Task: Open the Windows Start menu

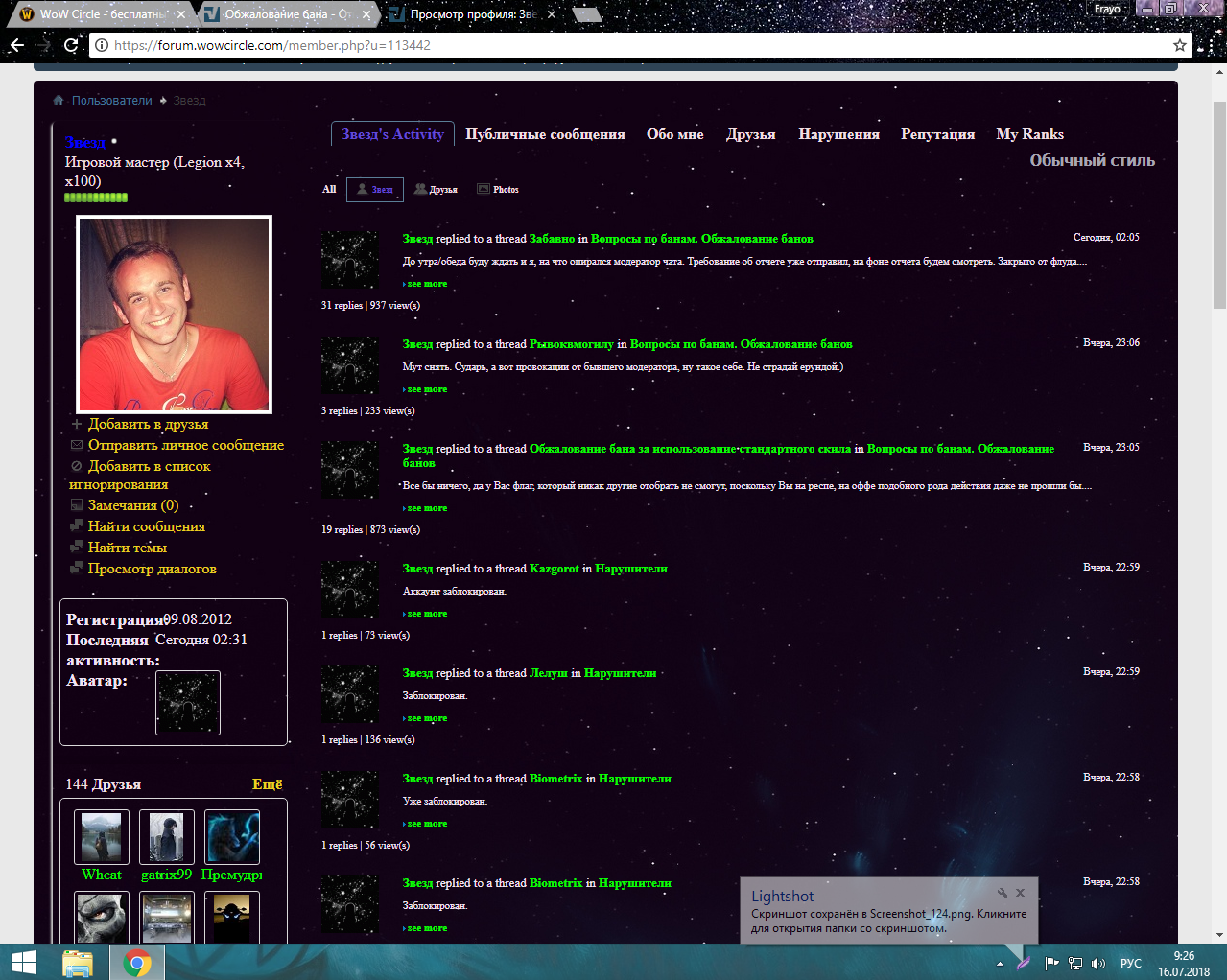Action: click(x=23, y=962)
